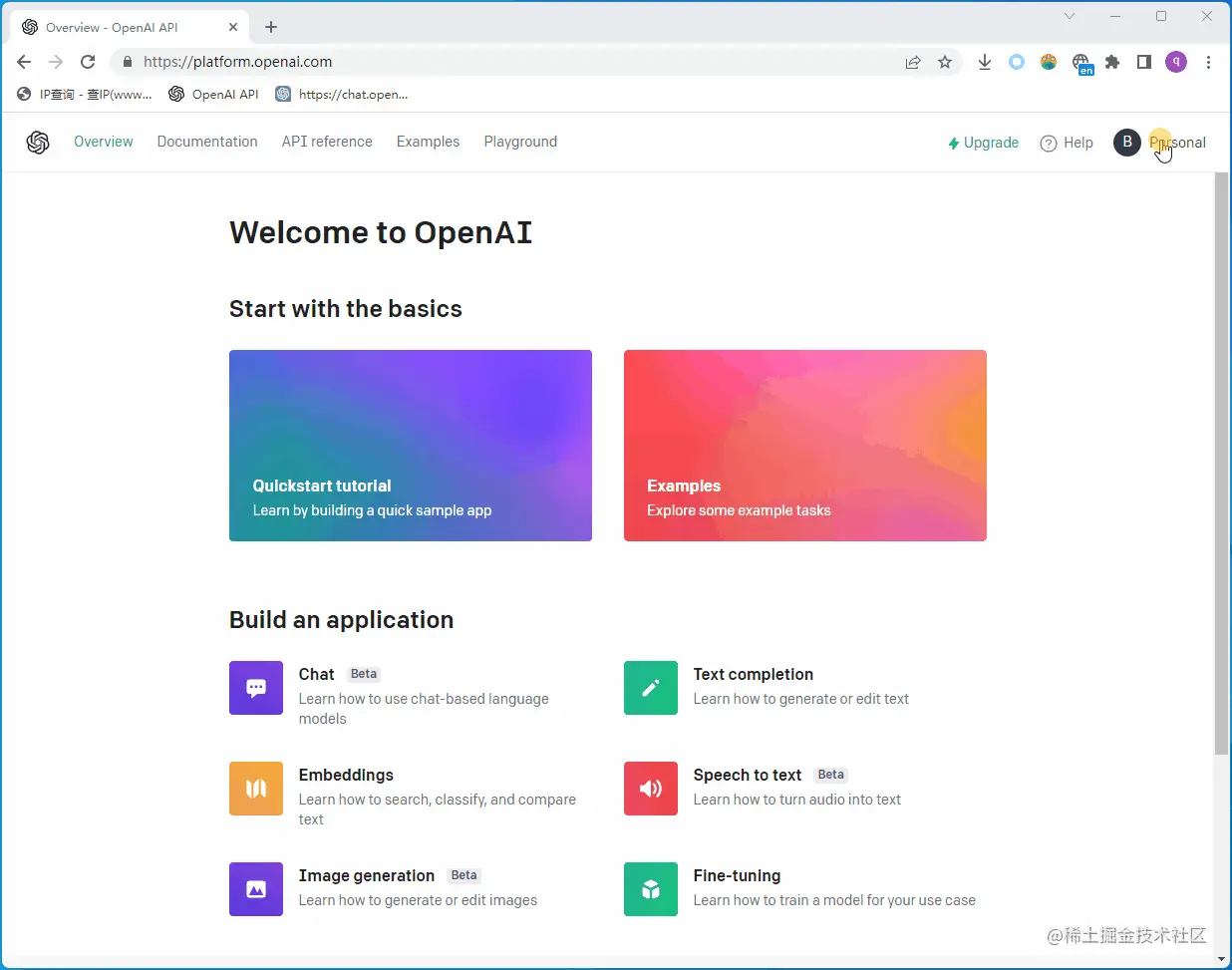
Task: Select the Overview - OpenAI API browser tab
Action: point(130,28)
